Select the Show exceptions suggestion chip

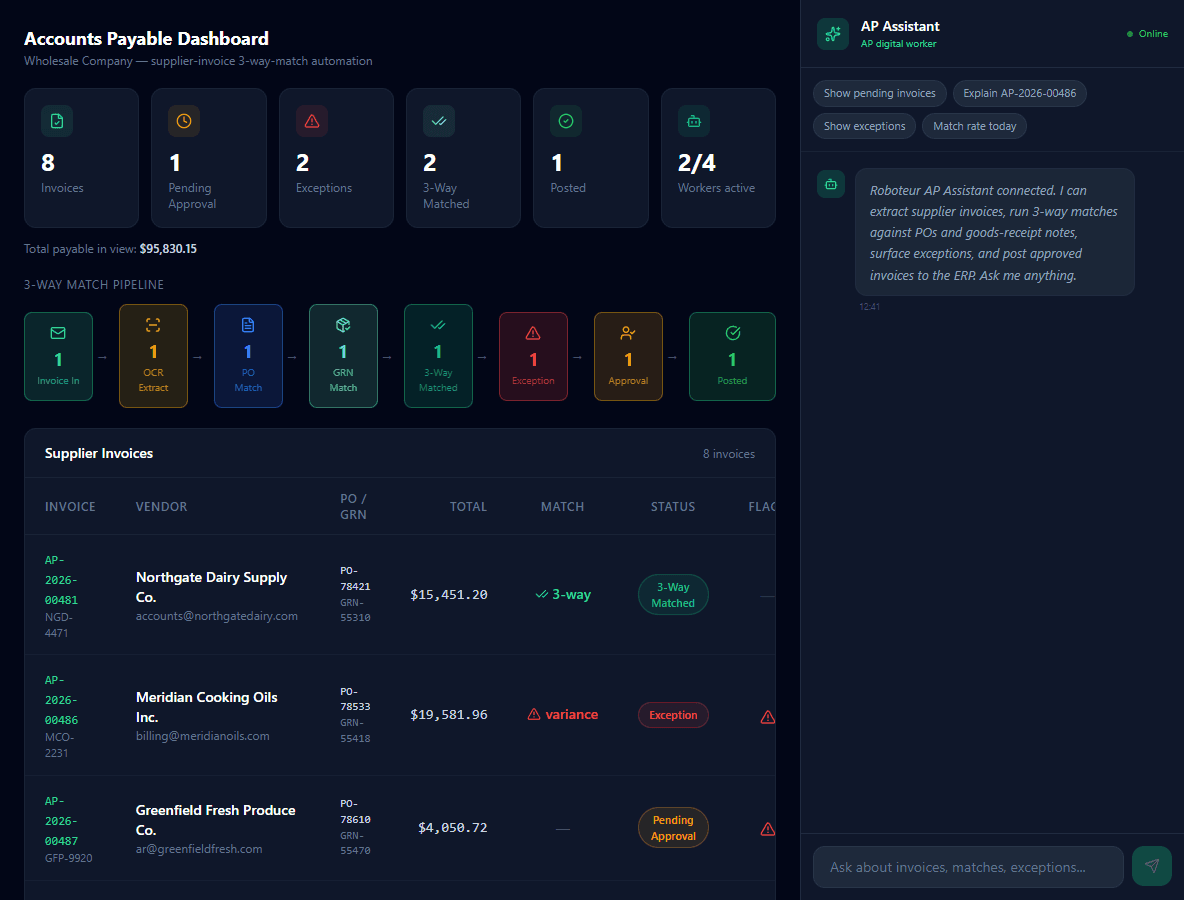coord(865,126)
